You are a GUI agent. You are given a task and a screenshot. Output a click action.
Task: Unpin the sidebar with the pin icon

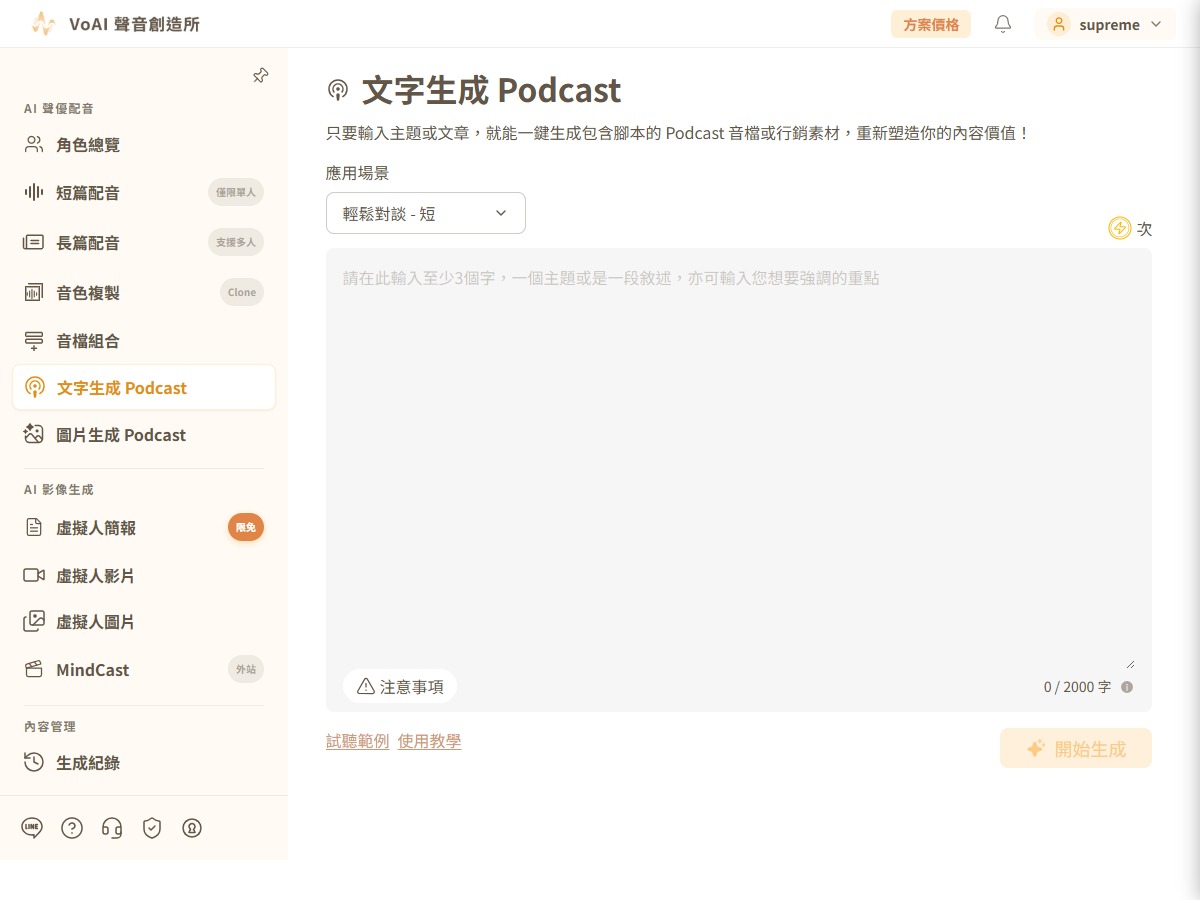(260, 75)
